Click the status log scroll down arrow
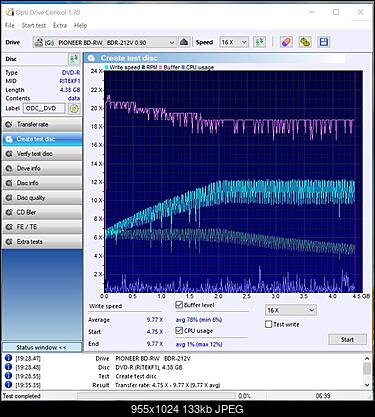Viewport: 375px width, 417px height. click(367, 385)
